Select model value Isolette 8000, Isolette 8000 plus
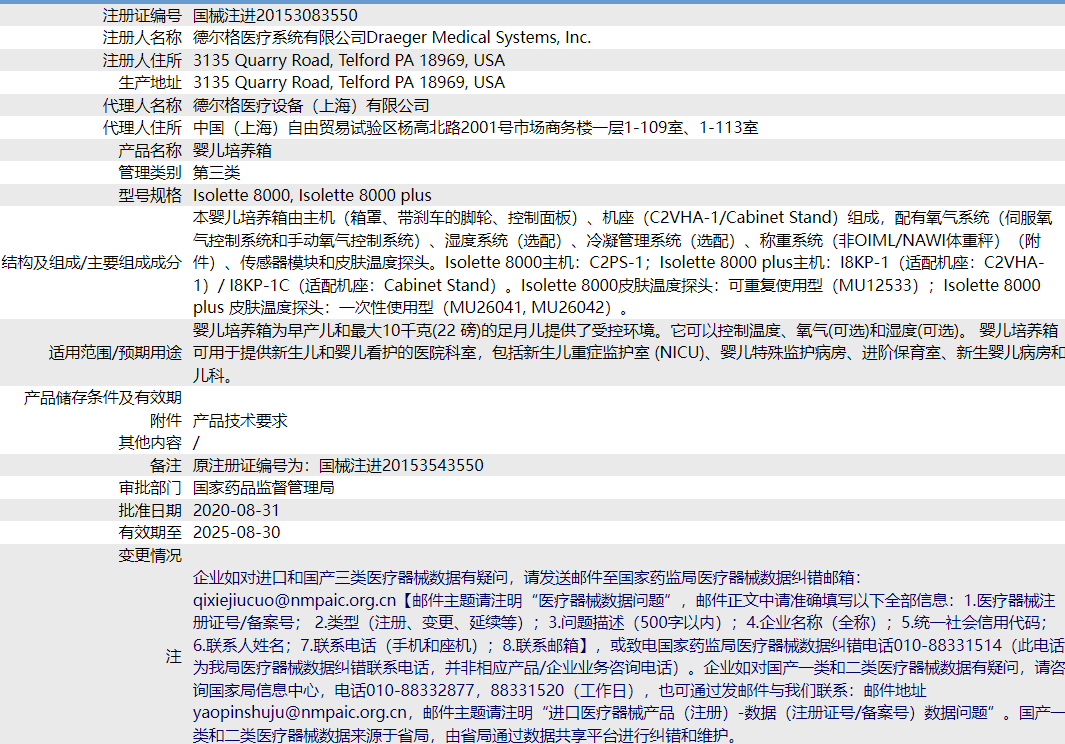Screen dimensions: 1065x744 pos(312,195)
